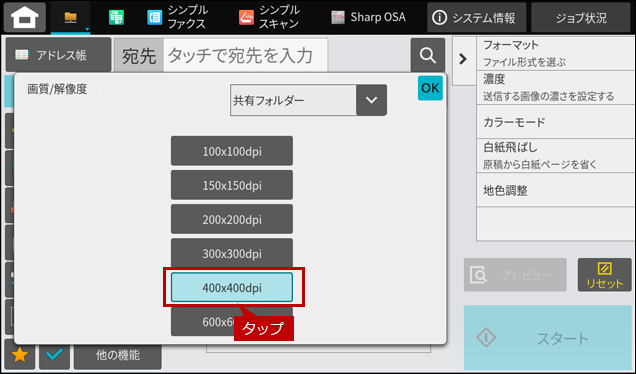Screen dimensions: 636x374
Task: Select 200x200dpi resolution
Action: (x=232, y=219)
